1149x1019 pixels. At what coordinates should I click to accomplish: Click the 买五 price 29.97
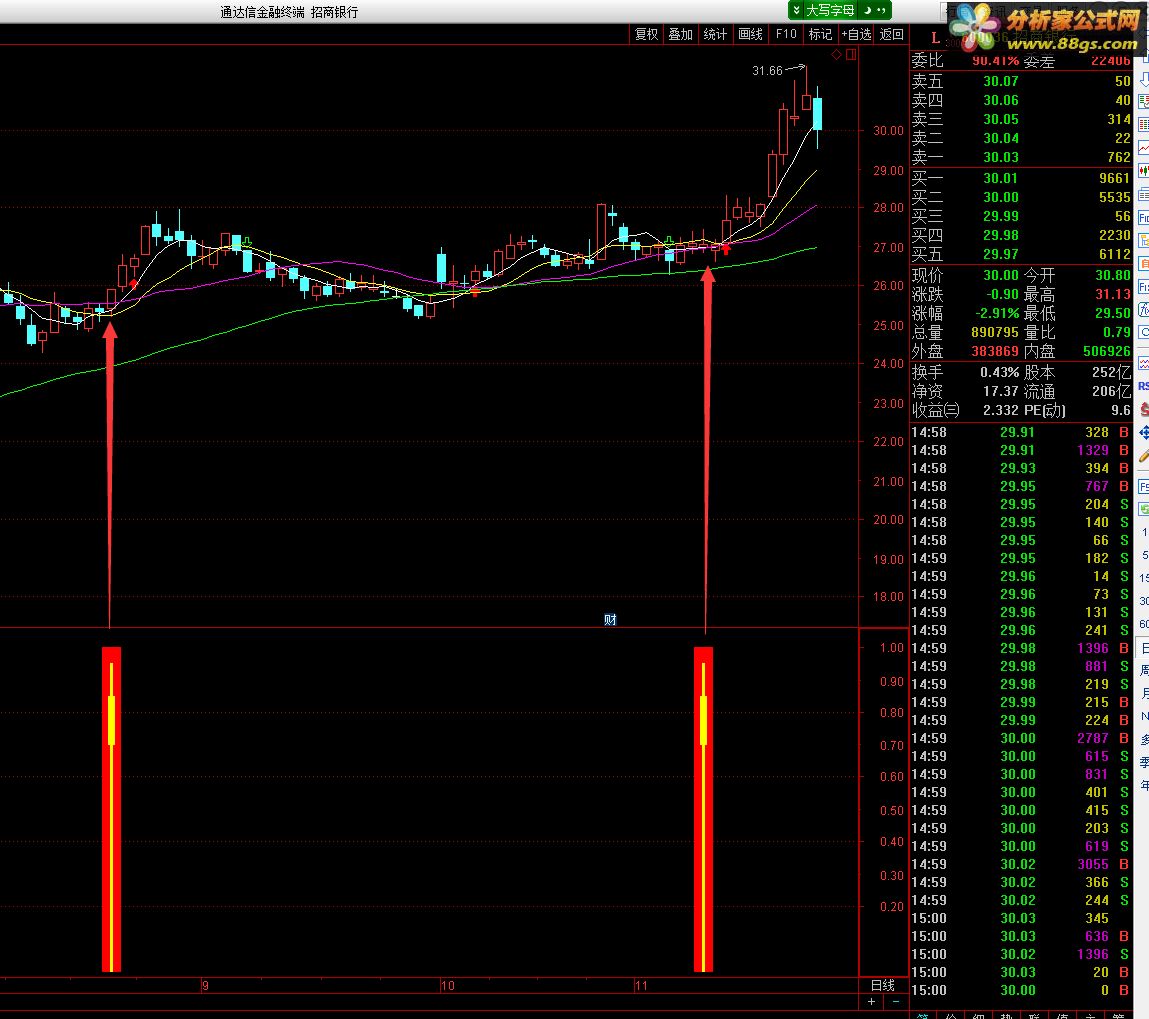(1001, 254)
